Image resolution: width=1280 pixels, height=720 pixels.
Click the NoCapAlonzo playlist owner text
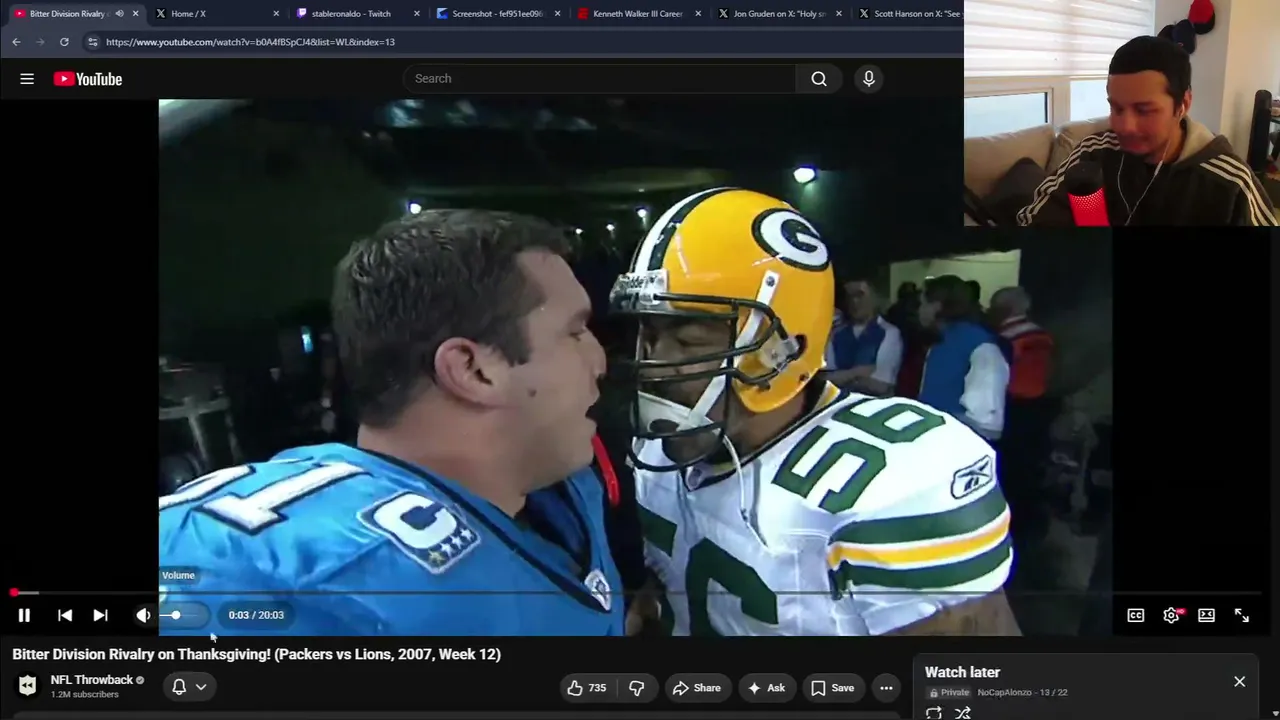click(x=1005, y=692)
